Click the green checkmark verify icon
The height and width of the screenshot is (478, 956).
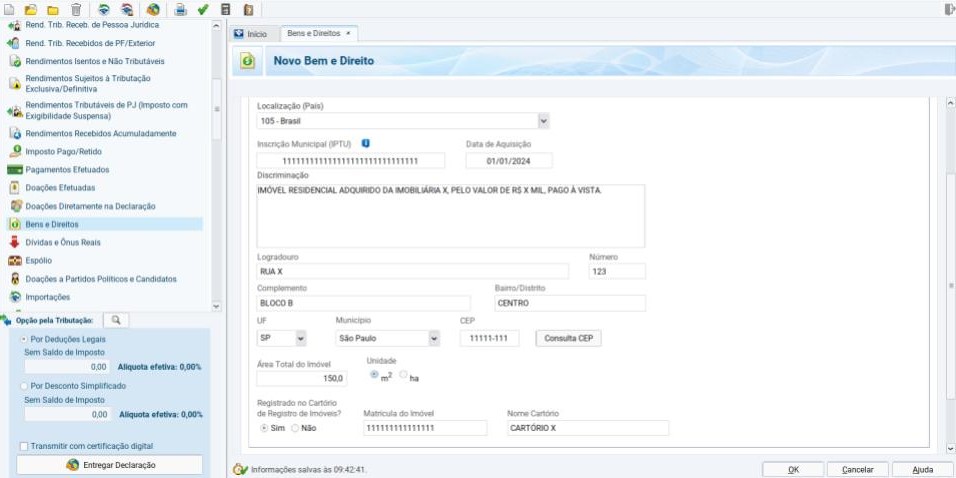203,9
